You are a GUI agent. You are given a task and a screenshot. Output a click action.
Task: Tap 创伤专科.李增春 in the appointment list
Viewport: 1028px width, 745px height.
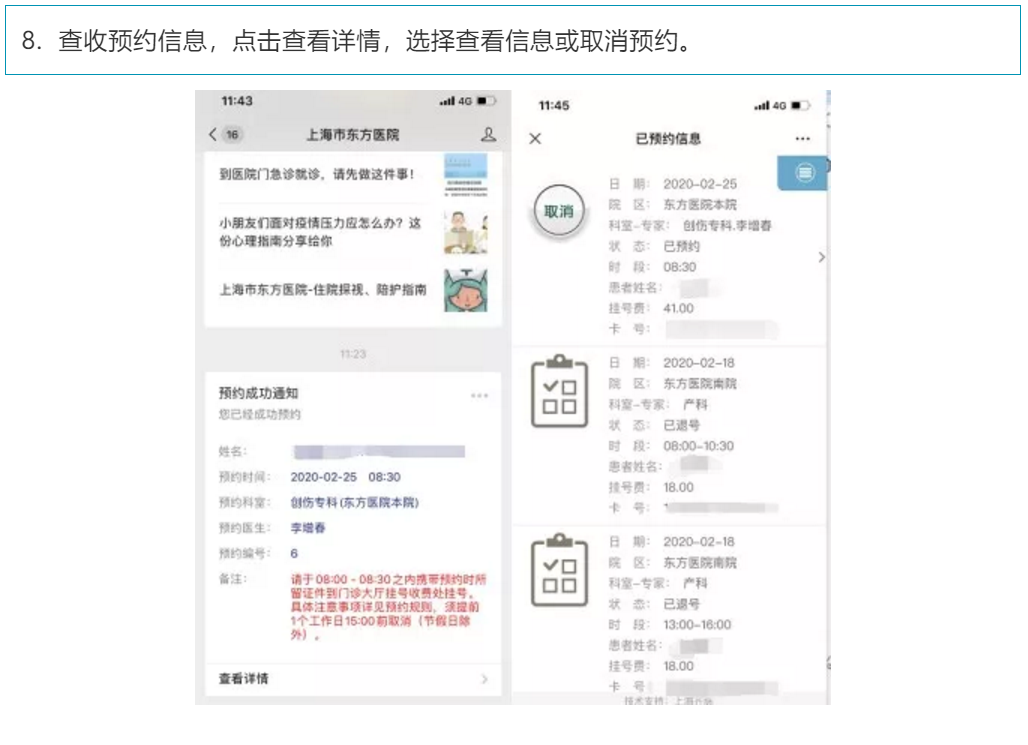pos(727,226)
